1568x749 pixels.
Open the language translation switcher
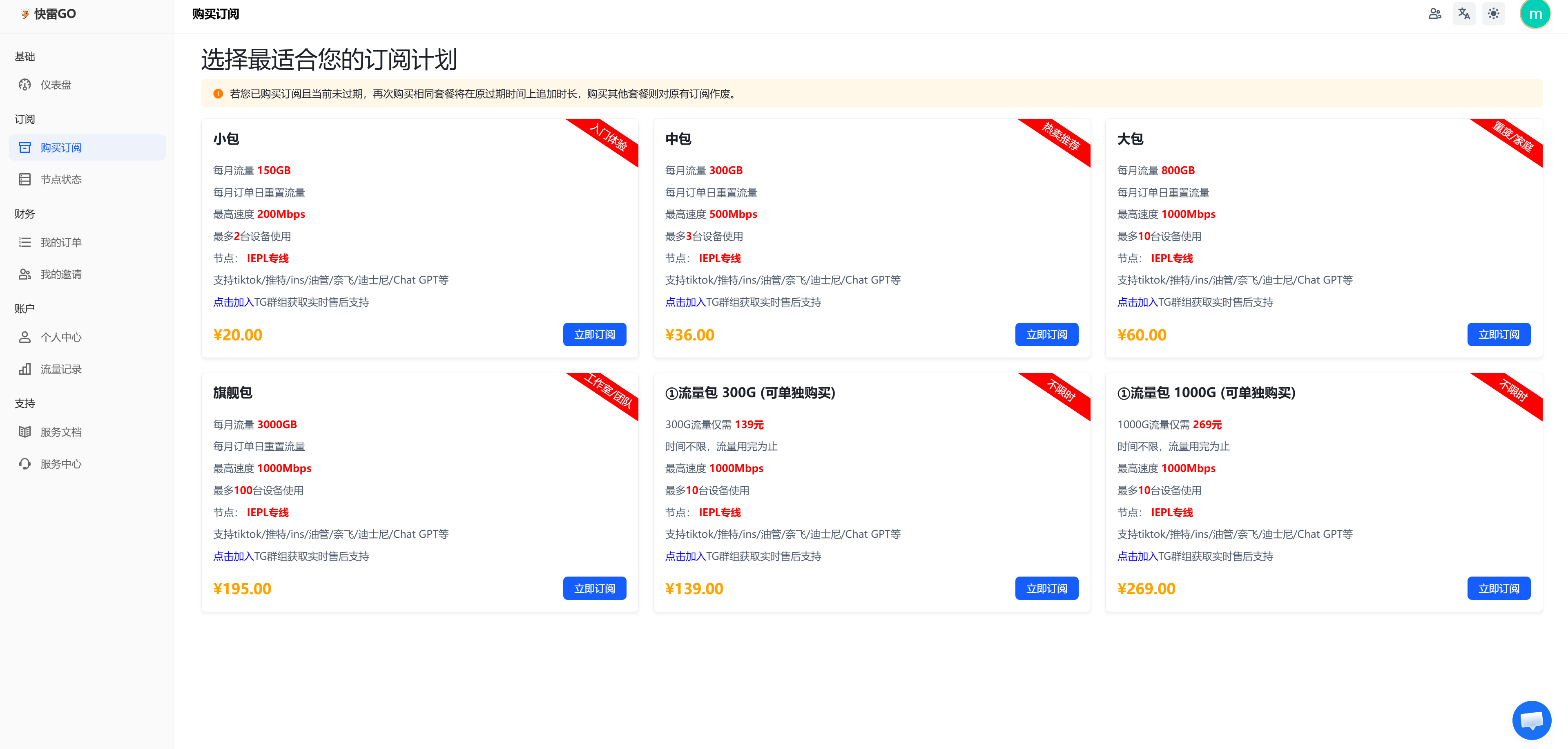1464,13
